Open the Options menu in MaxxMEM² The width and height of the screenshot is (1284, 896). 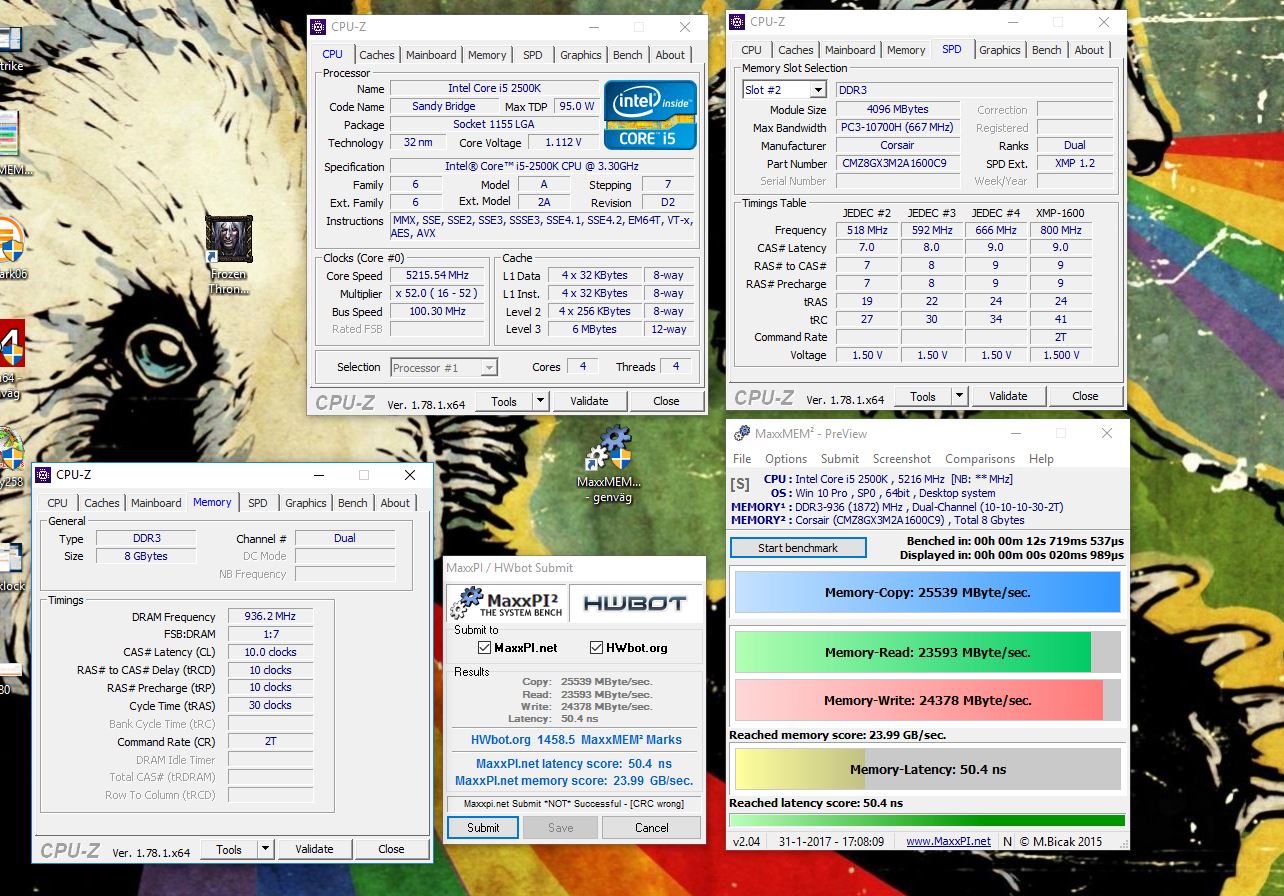(x=786, y=459)
